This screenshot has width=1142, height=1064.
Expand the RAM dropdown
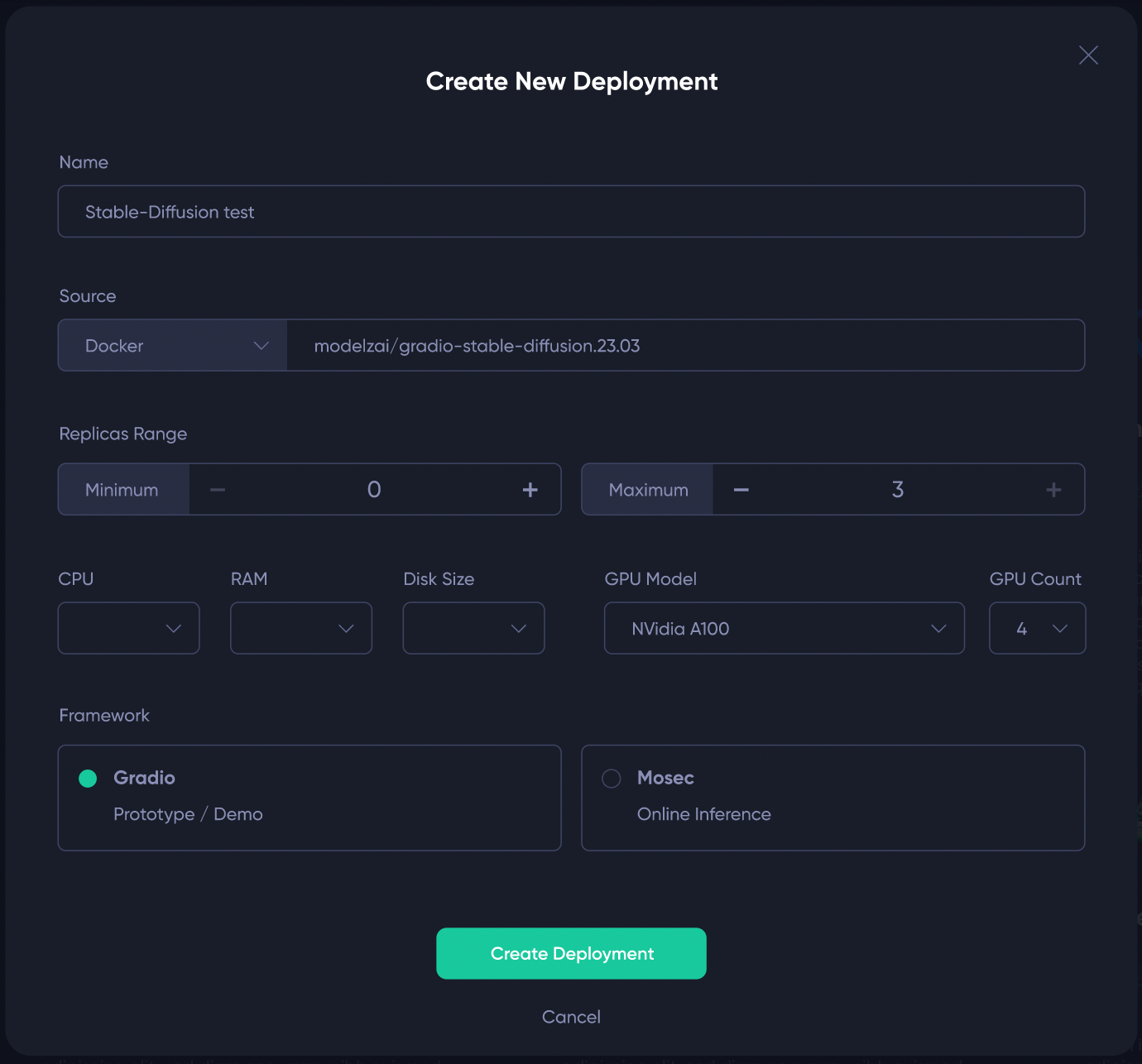pos(301,628)
